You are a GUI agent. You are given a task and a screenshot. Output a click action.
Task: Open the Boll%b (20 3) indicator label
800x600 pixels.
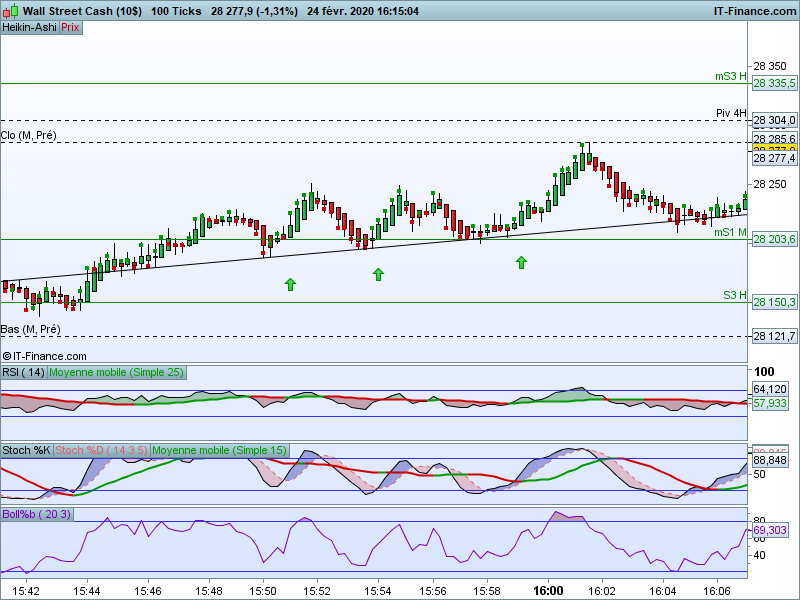pos(37,514)
